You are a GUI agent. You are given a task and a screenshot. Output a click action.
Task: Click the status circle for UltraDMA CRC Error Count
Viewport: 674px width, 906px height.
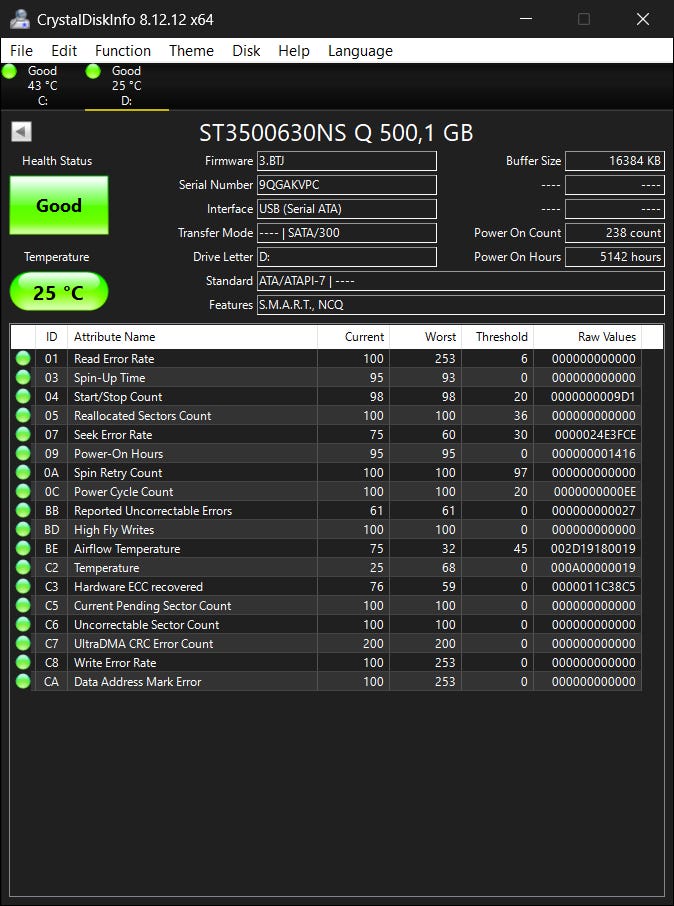23,644
